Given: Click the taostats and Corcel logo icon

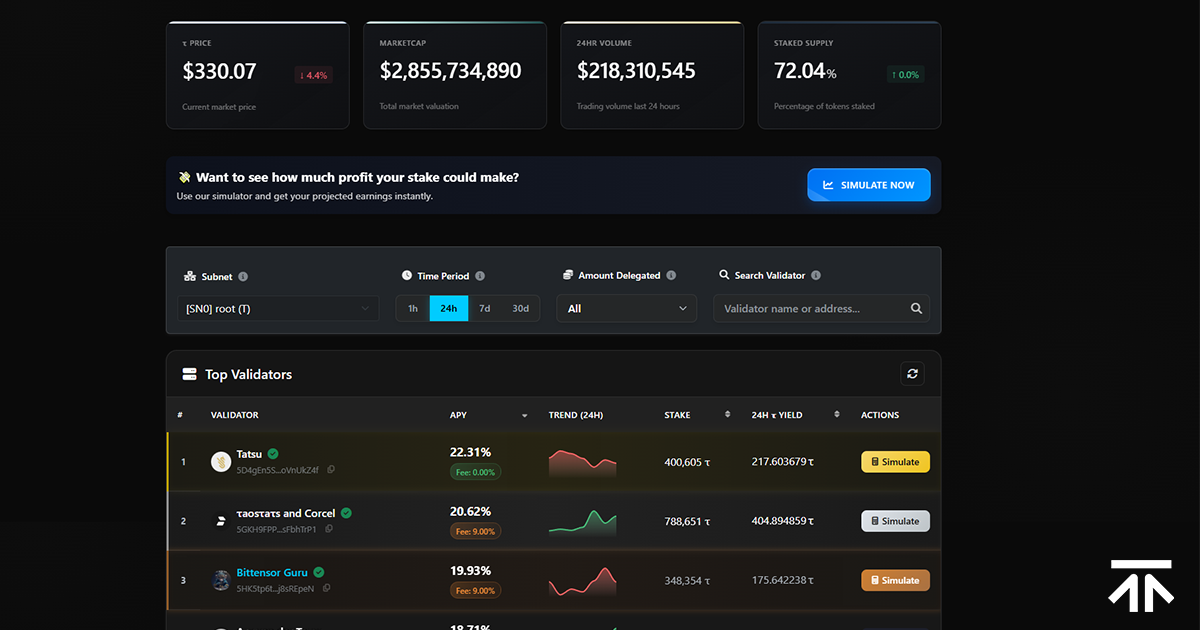Looking at the screenshot, I should [221, 521].
